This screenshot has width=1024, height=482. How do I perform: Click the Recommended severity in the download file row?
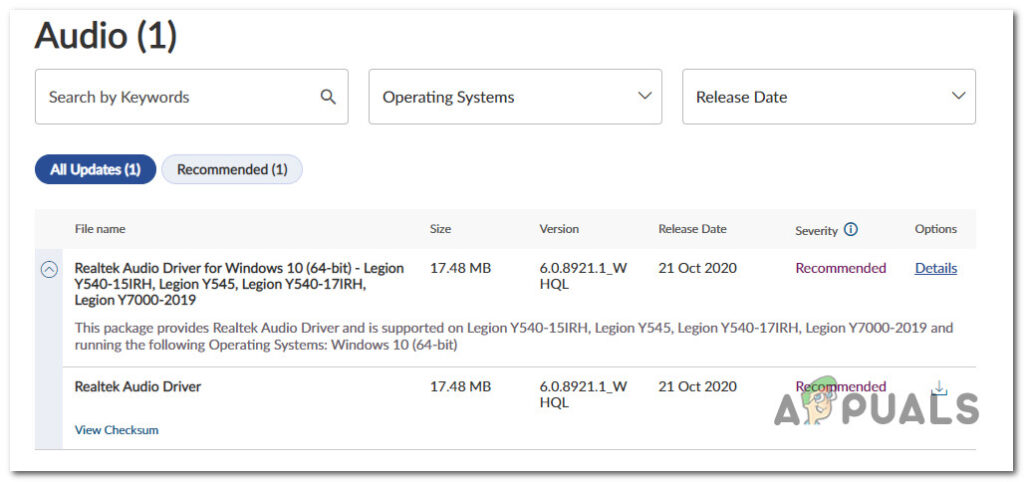(840, 386)
